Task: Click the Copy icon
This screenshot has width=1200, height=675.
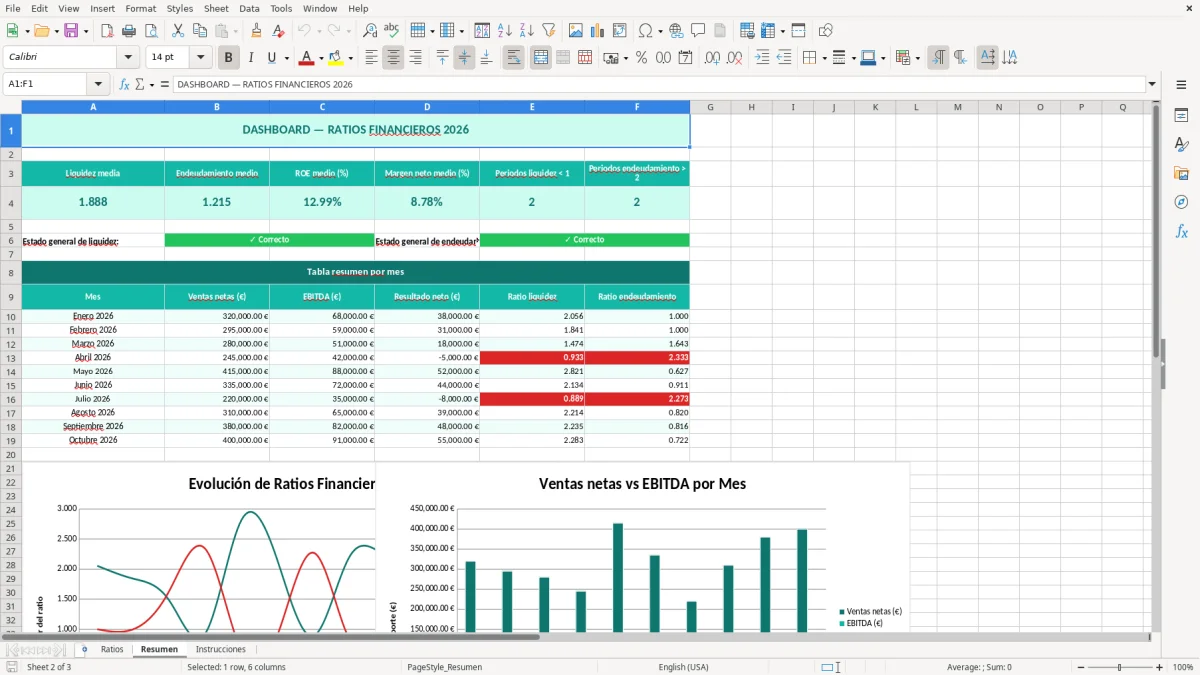Action: pyautogui.click(x=199, y=31)
